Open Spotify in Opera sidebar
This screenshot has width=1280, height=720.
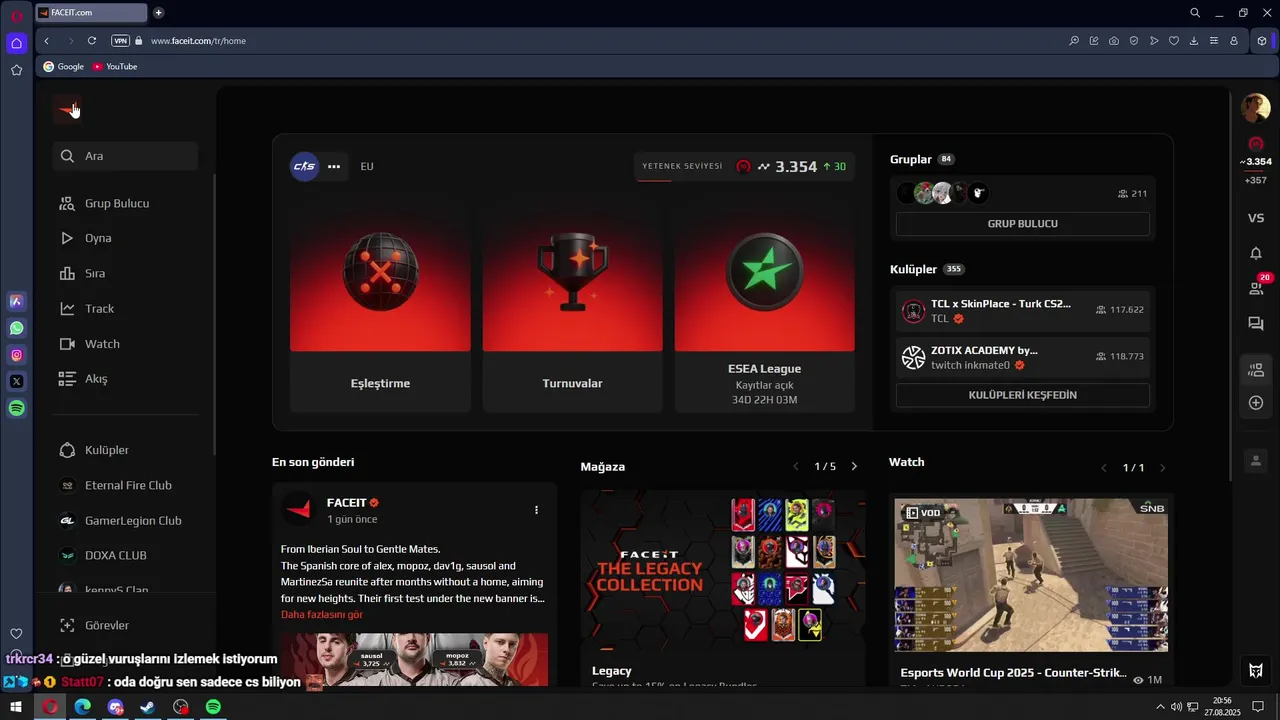click(x=17, y=408)
